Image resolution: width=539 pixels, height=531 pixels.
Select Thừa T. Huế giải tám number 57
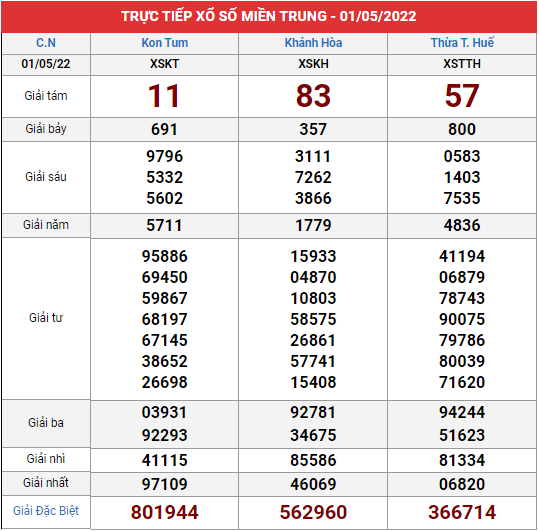[x=462, y=96]
